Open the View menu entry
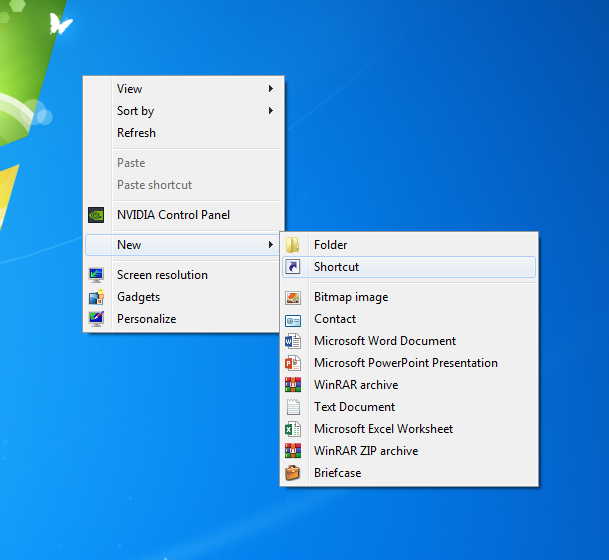The width and height of the screenshot is (609, 560). [183, 89]
